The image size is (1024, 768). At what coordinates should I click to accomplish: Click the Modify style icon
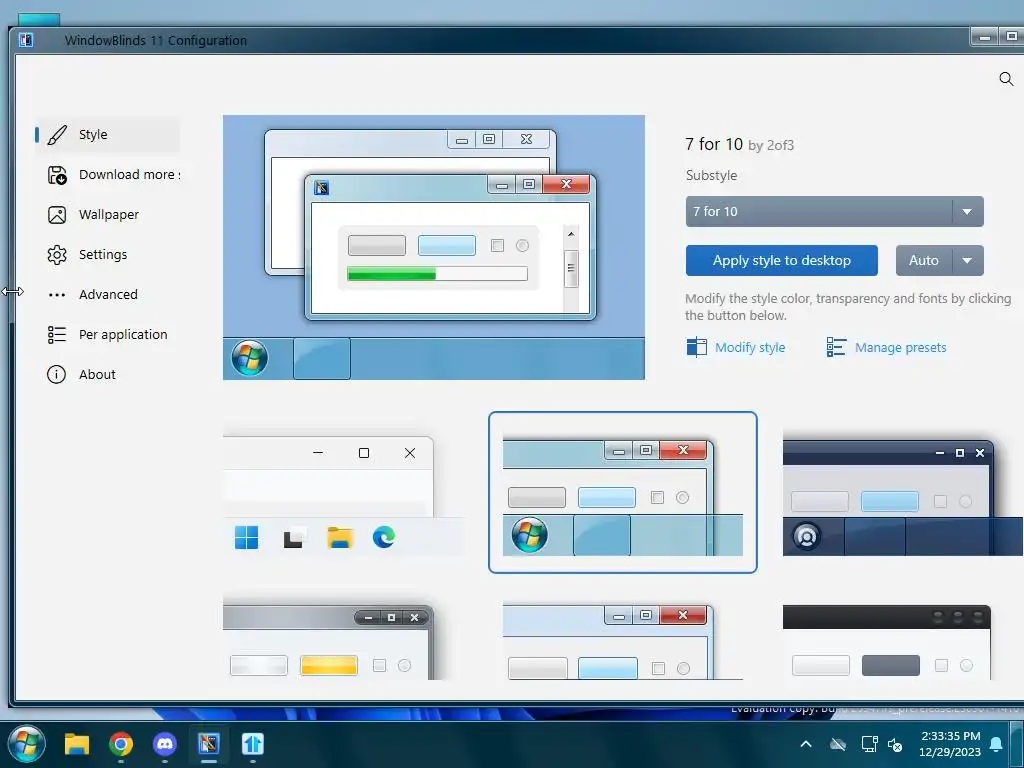click(697, 347)
